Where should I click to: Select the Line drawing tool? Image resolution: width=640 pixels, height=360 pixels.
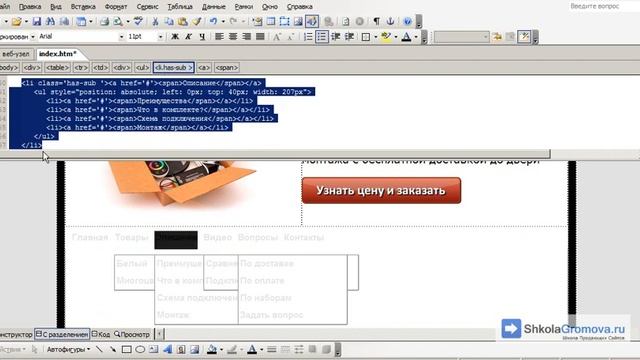click(99, 349)
